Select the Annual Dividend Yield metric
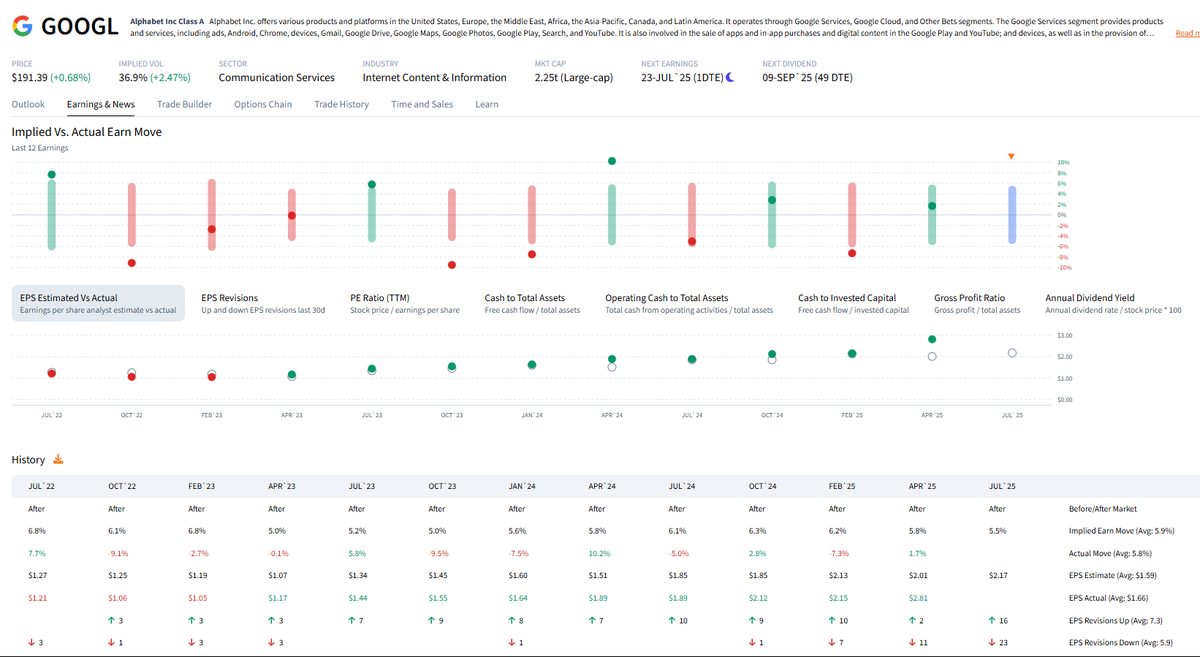The width and height of the screenshot is (1200, 657). (1113, 303)
